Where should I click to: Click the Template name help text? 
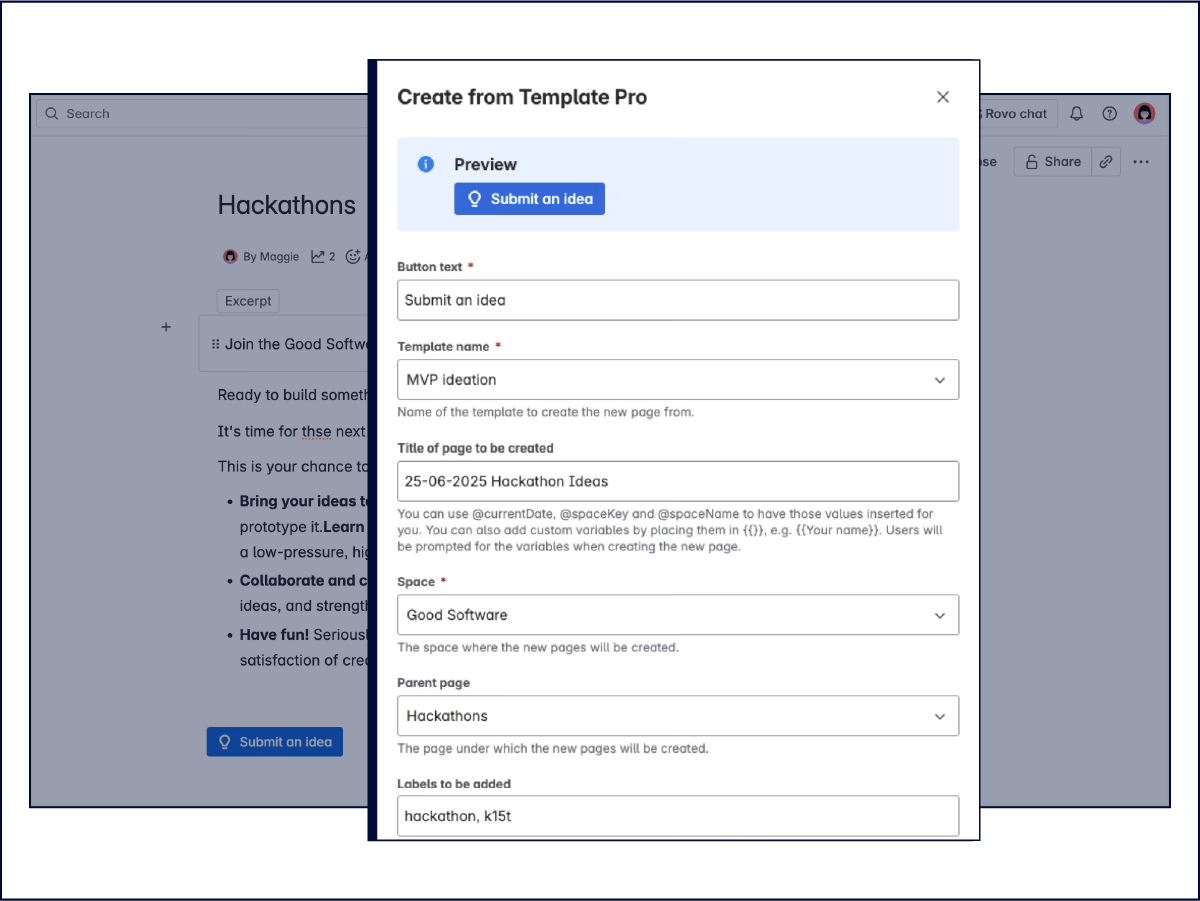coord(545,412)
